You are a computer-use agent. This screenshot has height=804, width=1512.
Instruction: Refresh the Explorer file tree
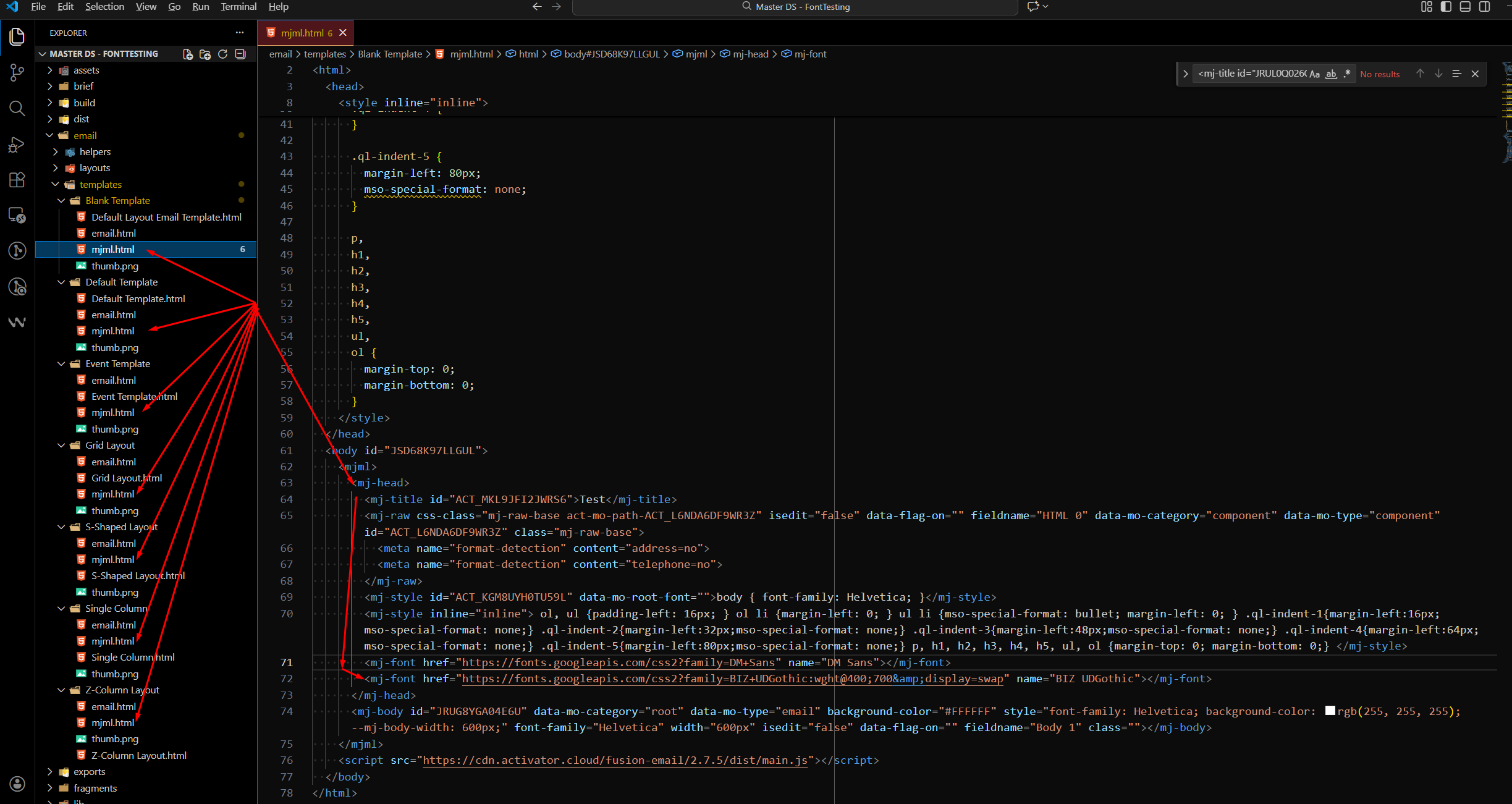(x=222, y=54)
